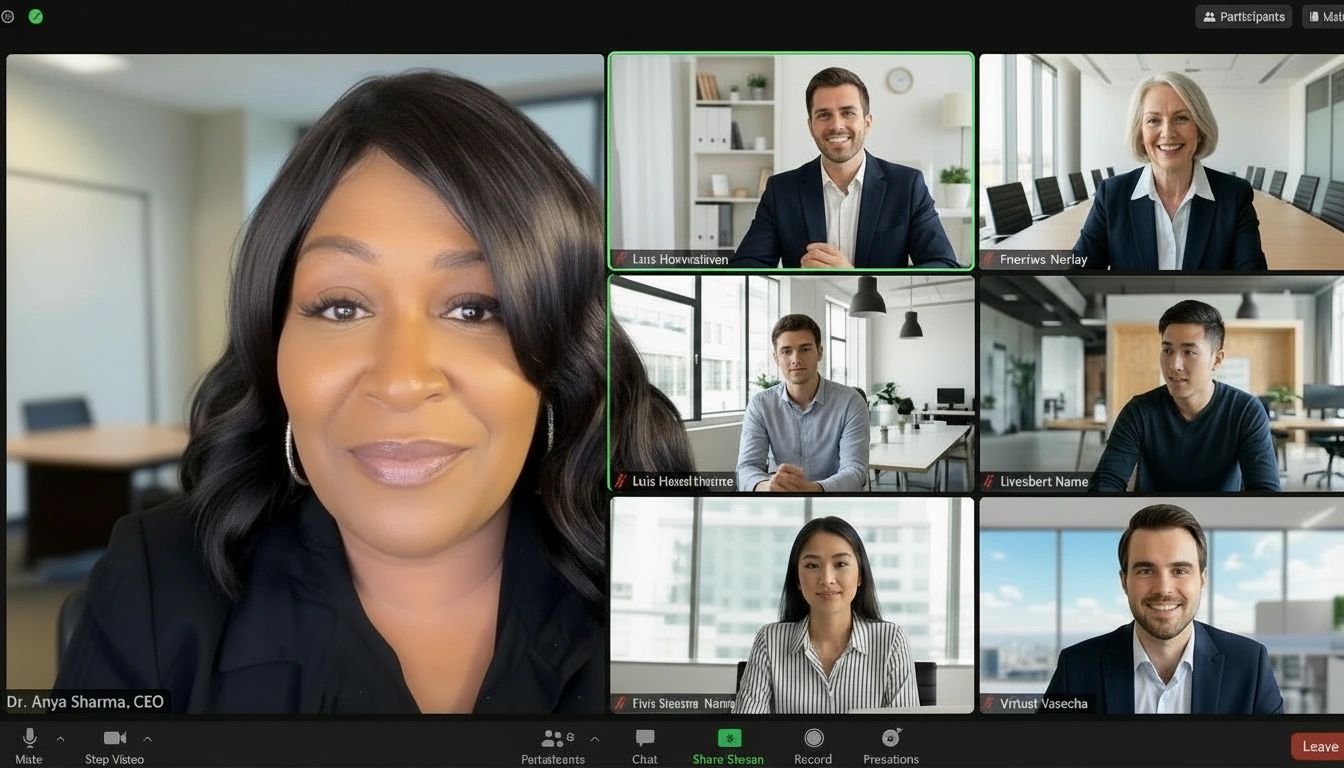1344x768 pixels.
Task: Open video settings chevron next to camera
Action: (x=148, y=739)
